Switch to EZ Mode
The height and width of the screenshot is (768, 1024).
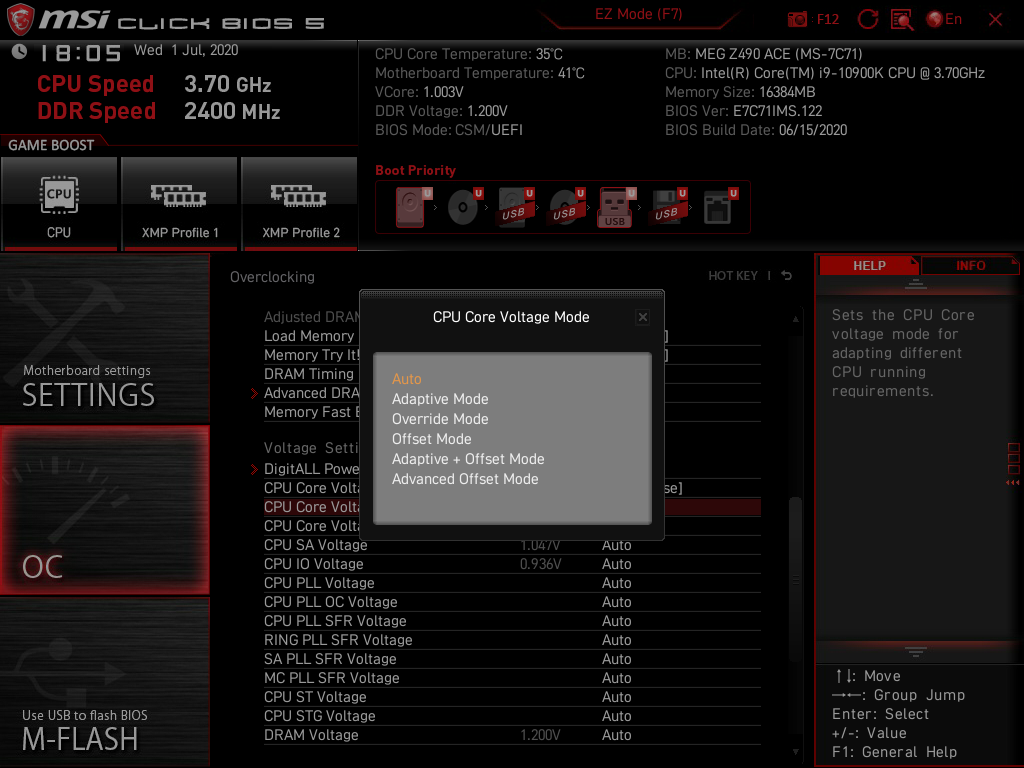tap(637, 14)
